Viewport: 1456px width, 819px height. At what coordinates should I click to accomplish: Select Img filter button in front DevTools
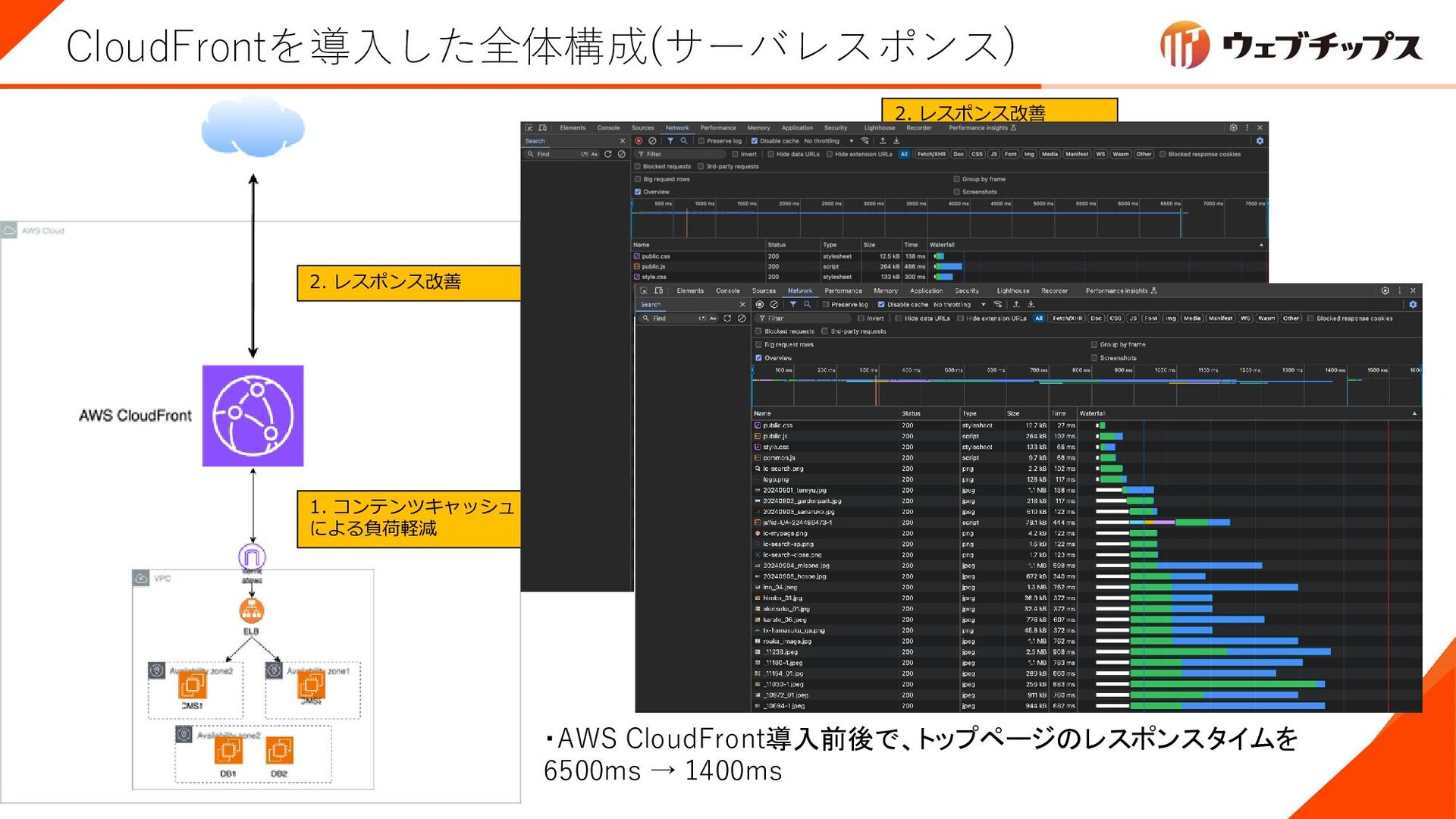pos(1171,318)
